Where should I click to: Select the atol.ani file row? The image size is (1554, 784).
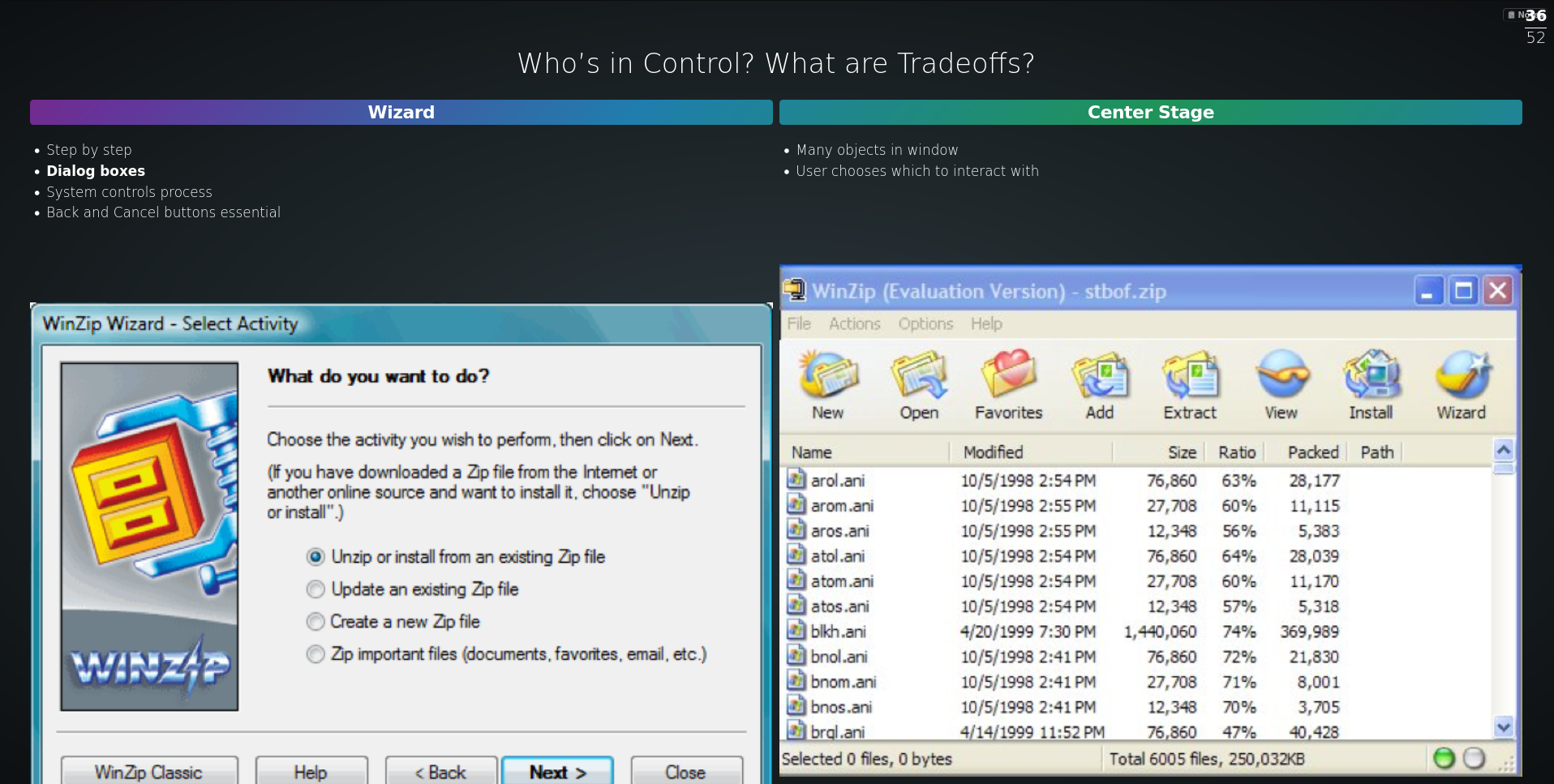[1136, 555]
